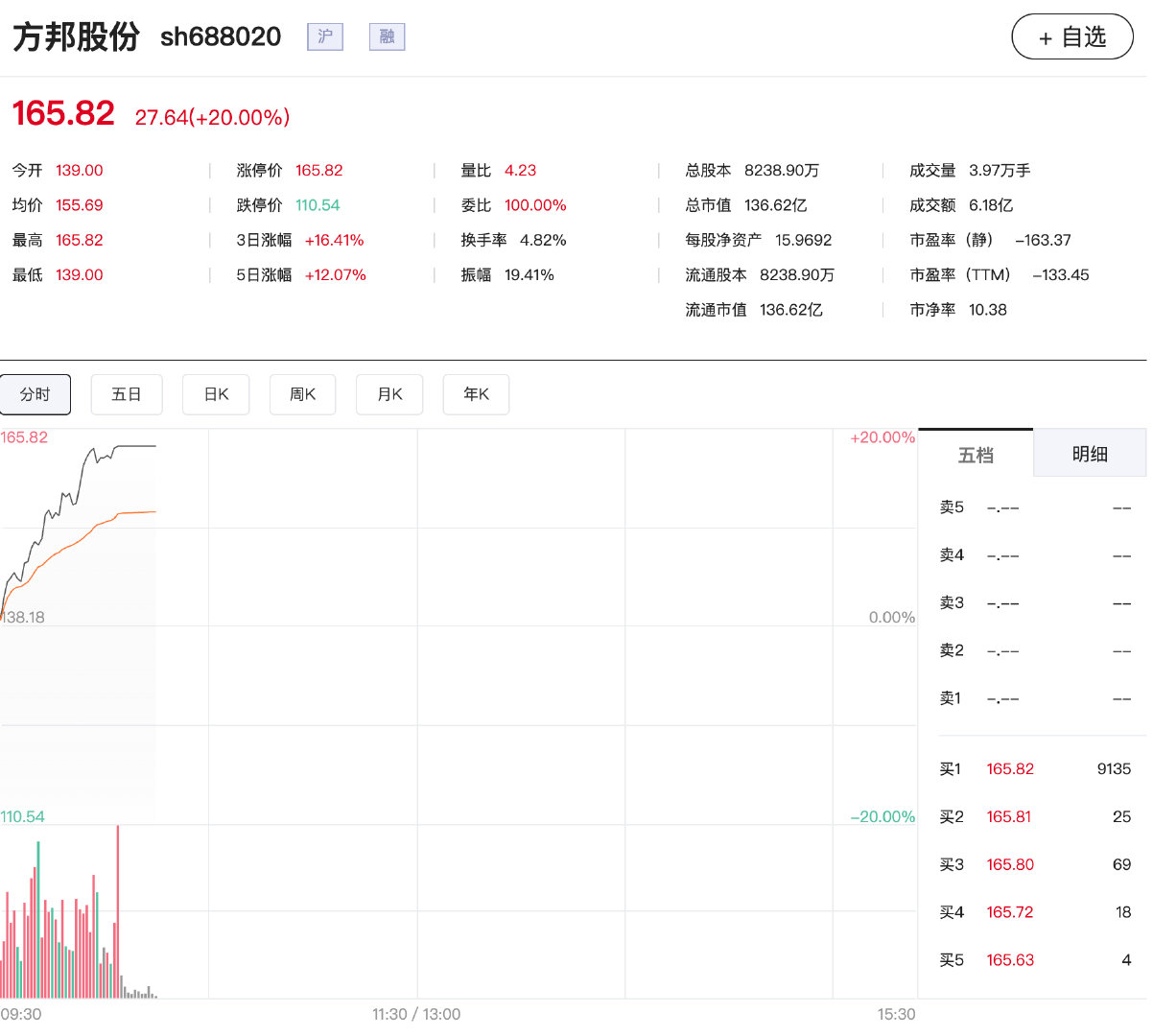
Task: Click 总股本 value 8238.90万
Action: [782, 171]
